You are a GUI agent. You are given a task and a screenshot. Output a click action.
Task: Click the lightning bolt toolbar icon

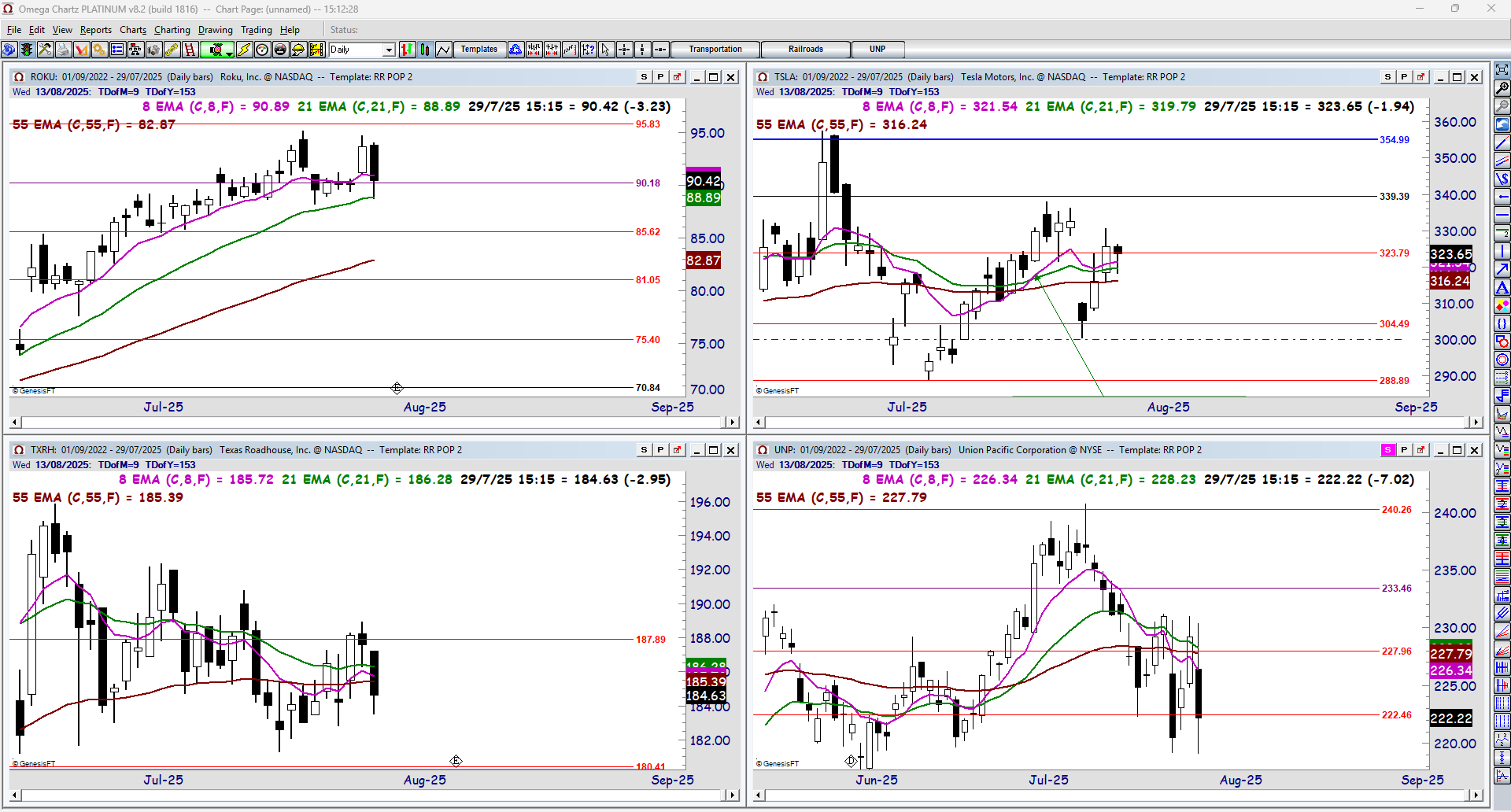click(x=244, y=50)
